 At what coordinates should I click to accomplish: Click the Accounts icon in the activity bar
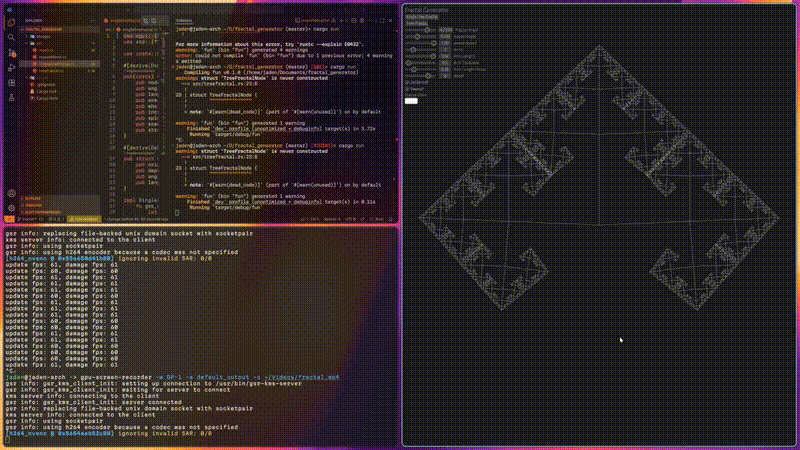[x=11, y=193]
